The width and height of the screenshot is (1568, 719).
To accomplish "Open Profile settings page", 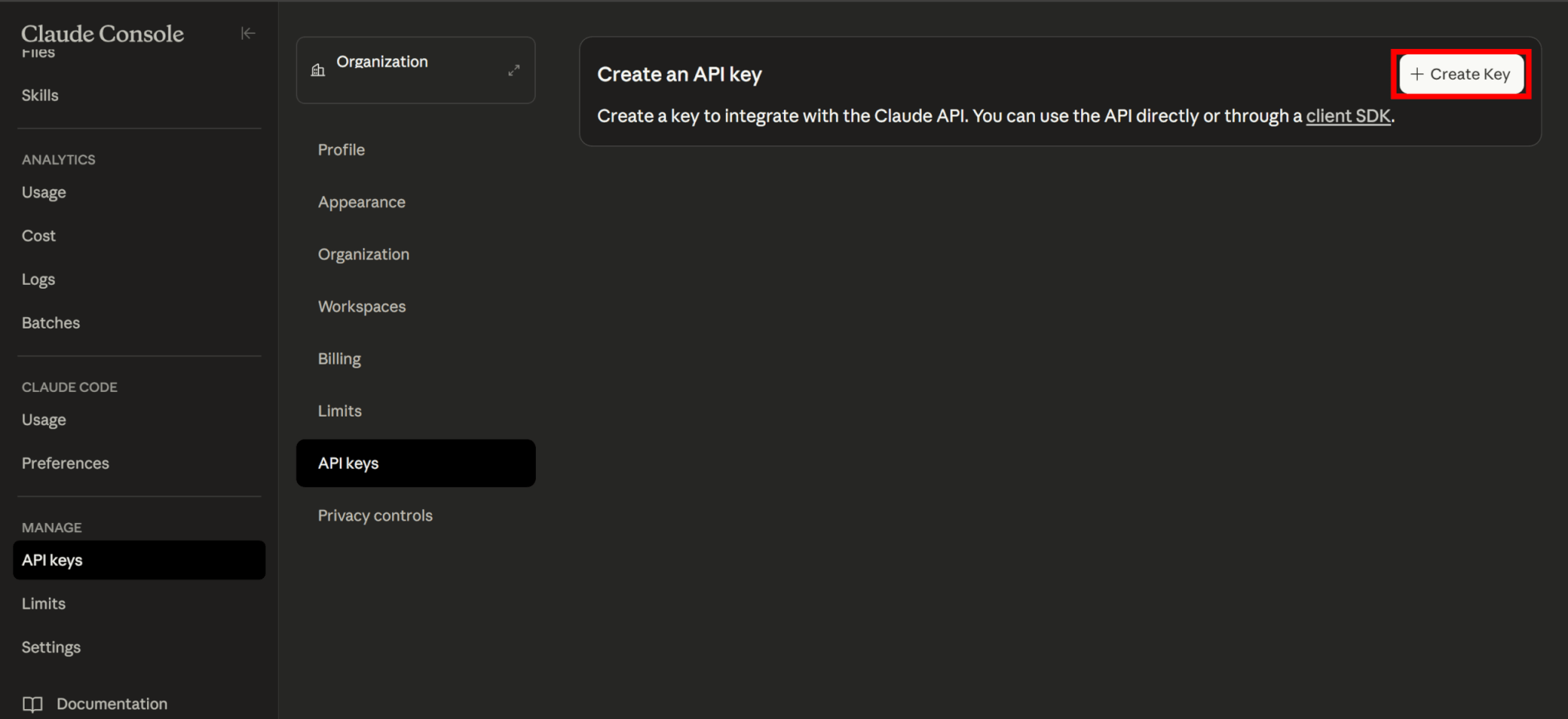I will click(341, 150).
